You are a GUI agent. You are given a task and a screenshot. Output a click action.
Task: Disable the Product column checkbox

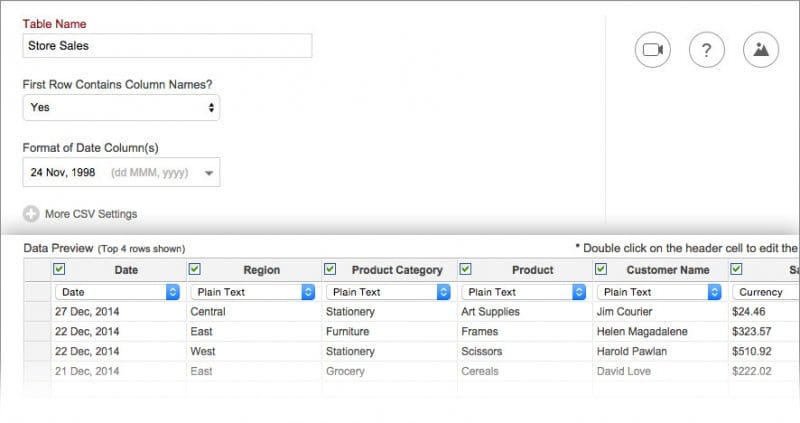pos(466,269)
